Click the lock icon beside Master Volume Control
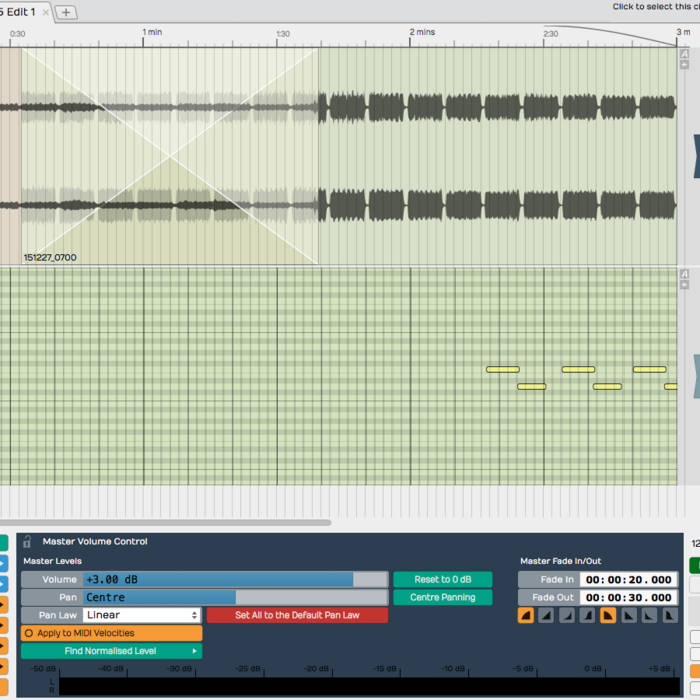 click(27, 542)
